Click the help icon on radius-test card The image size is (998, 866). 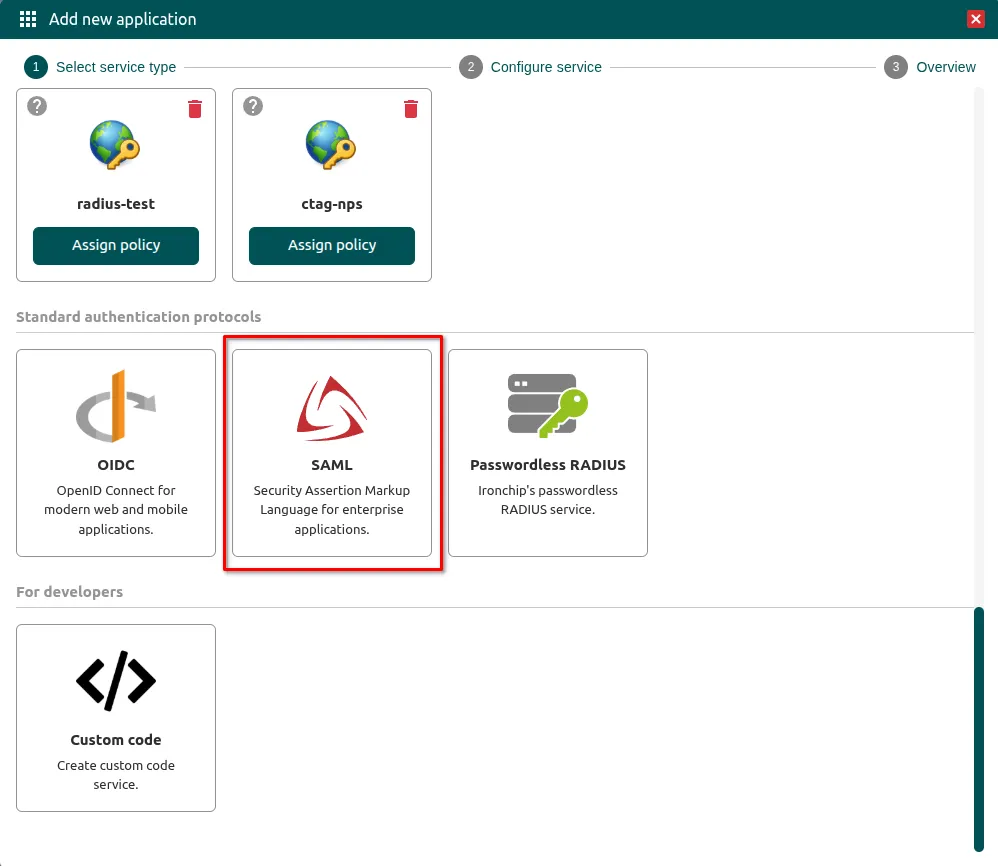tap(37, 106)
